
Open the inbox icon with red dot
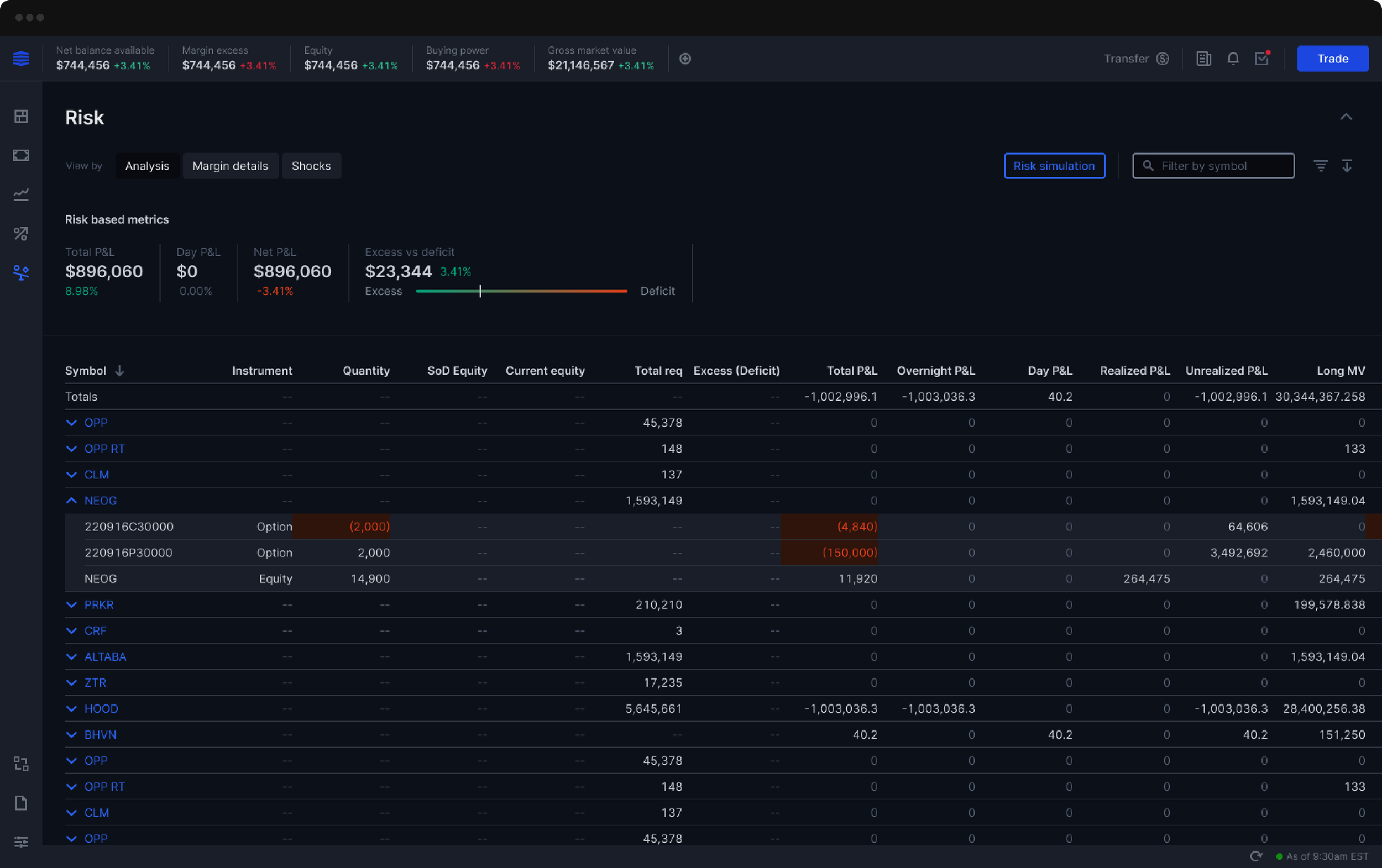click(1261, 59)
